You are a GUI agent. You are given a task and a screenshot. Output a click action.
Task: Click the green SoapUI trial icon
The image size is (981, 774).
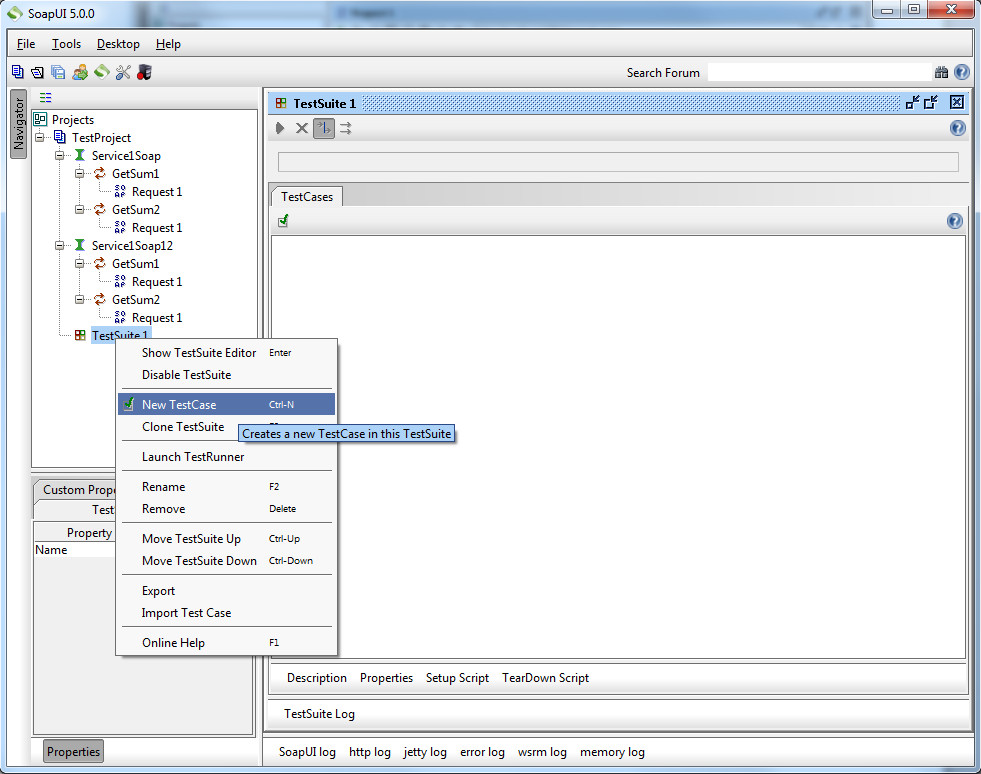pyautogui.click(x=101, y=72)
